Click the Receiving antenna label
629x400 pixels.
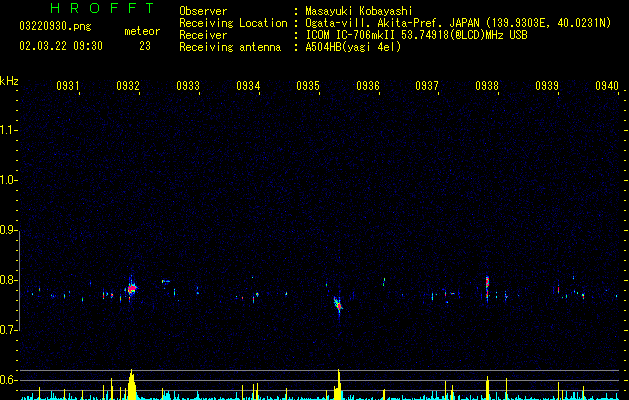(230, 47)
